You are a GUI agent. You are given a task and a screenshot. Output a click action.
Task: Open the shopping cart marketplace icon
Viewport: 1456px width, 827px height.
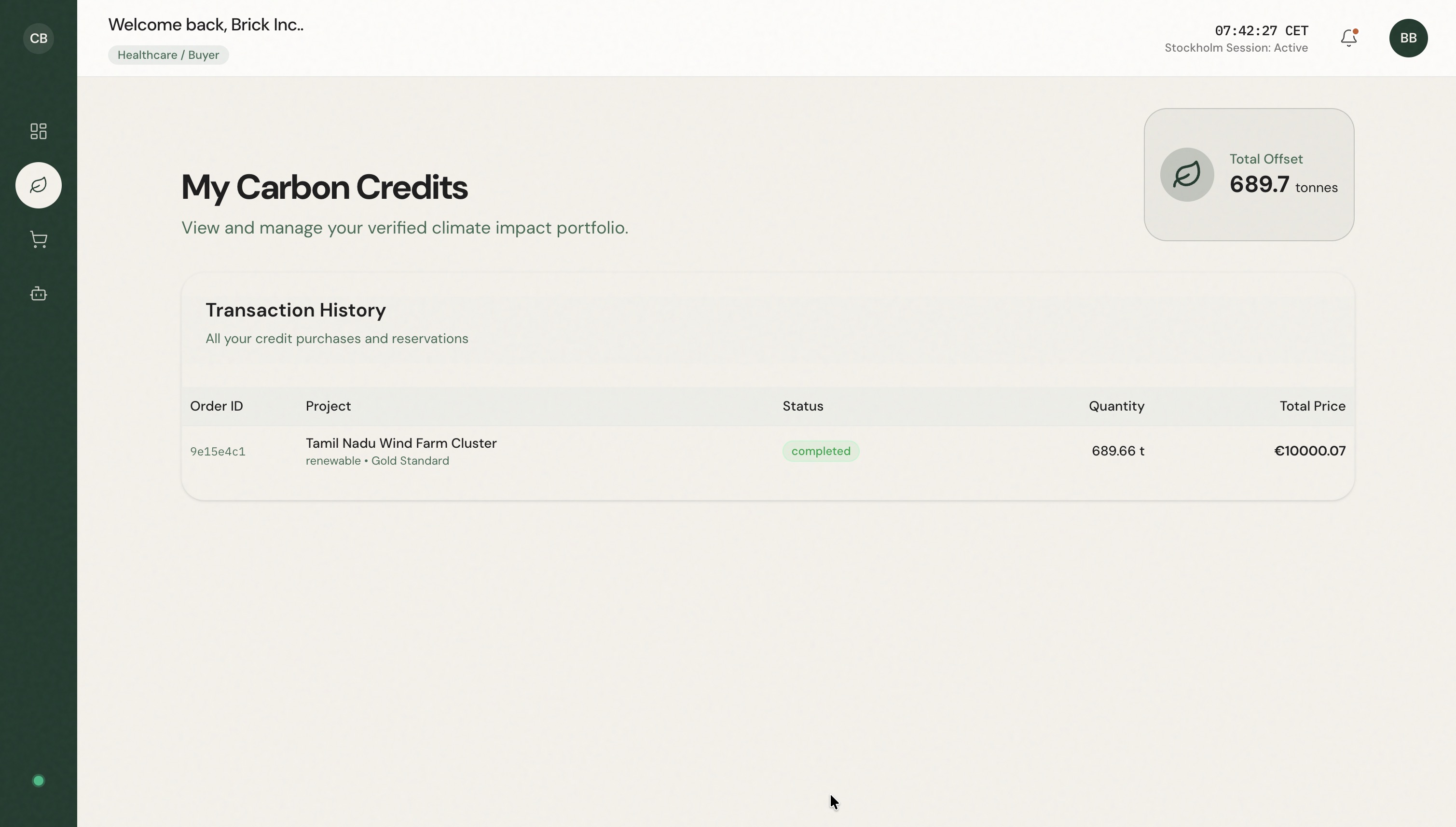[38, 239]
